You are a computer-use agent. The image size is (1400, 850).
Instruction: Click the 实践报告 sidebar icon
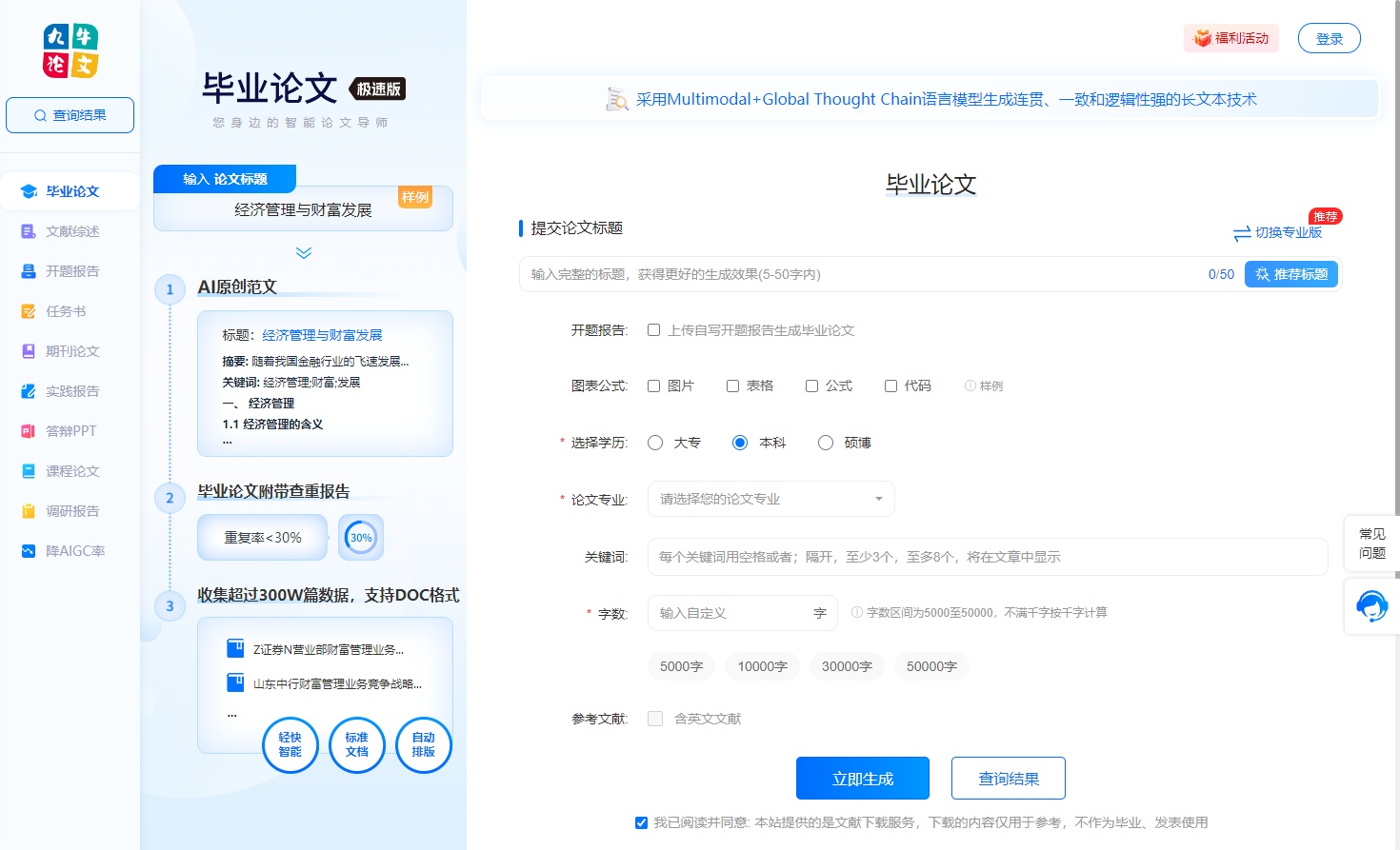point(29,391)
